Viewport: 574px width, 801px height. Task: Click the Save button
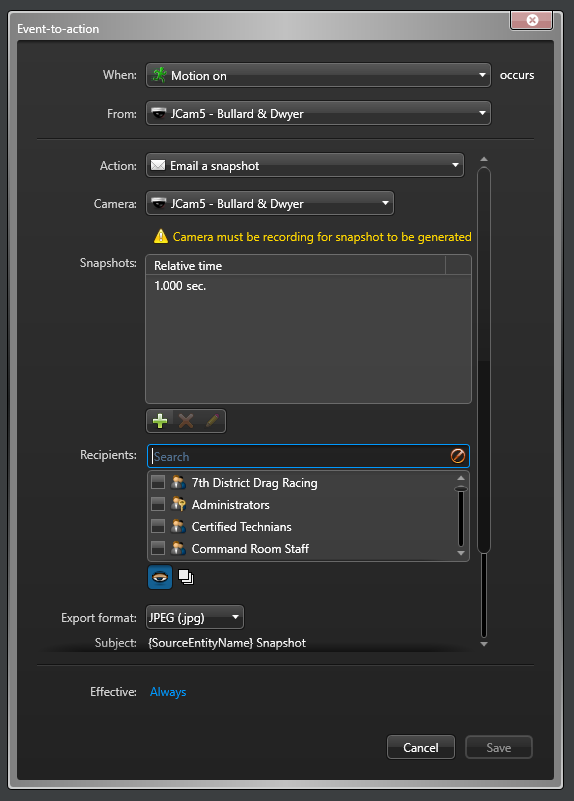pyautogui.click(x=498, y=747)
